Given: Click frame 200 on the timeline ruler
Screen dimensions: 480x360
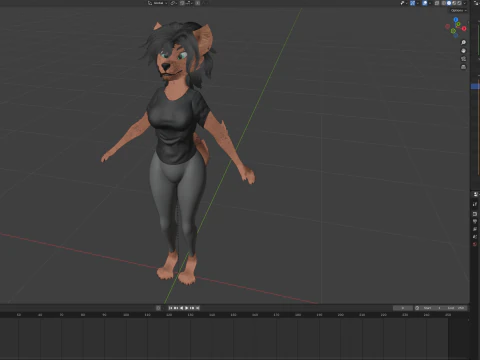Looking at the screenshot, I should 341,315.
